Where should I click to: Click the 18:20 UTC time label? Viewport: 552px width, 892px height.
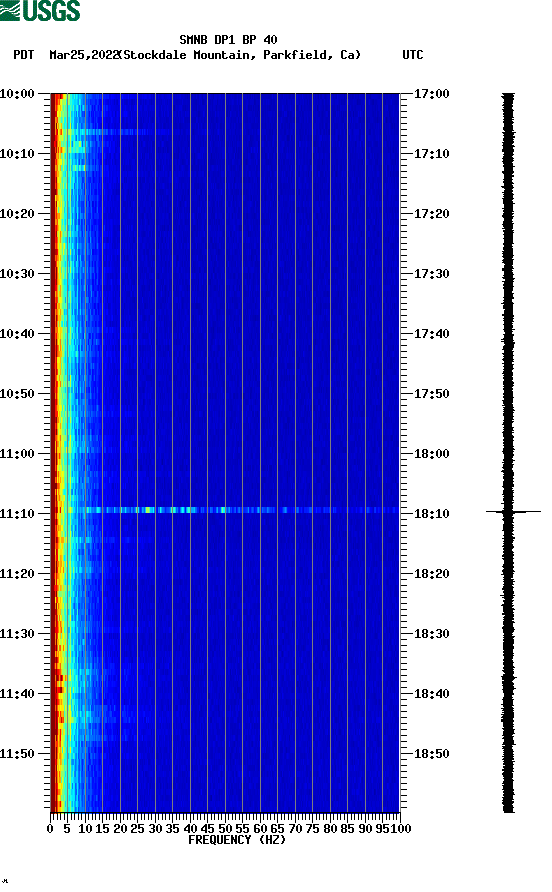point(431,574)
